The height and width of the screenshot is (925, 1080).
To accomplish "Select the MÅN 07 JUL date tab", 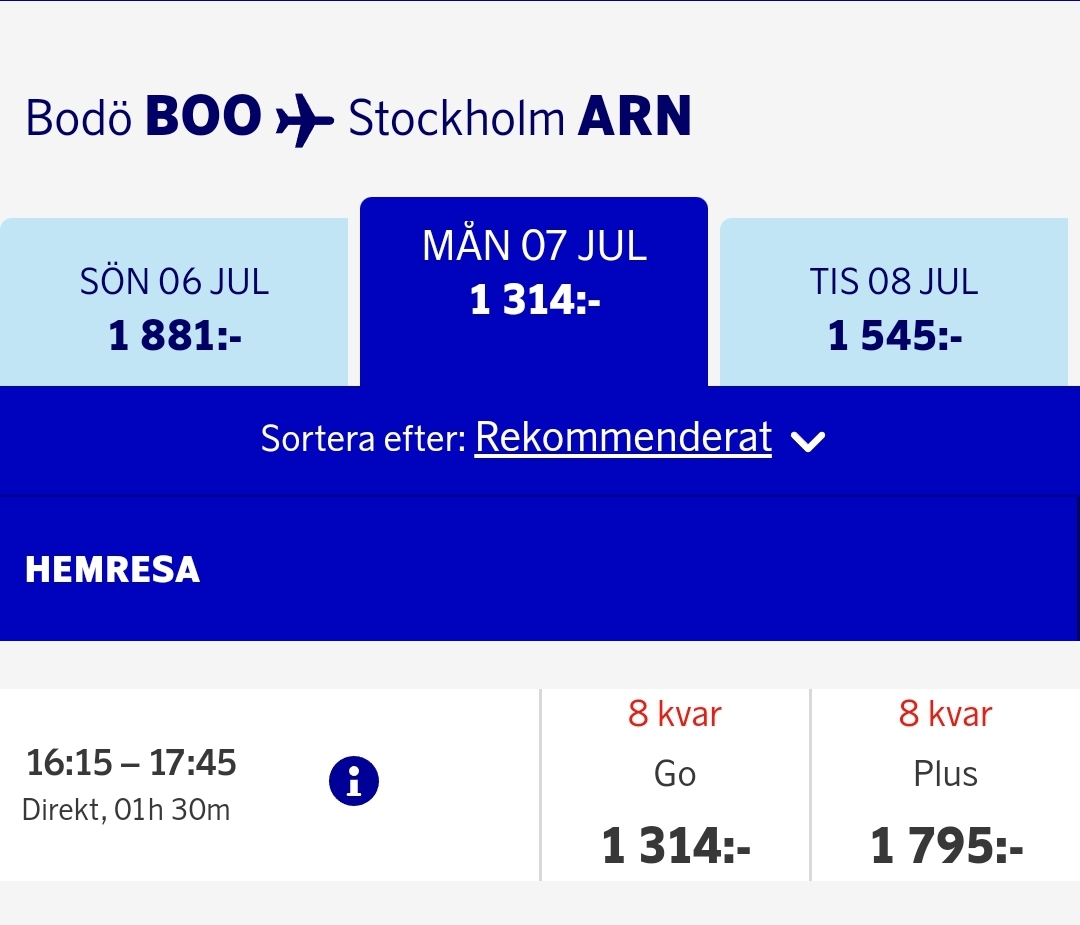I will (534, 272).
